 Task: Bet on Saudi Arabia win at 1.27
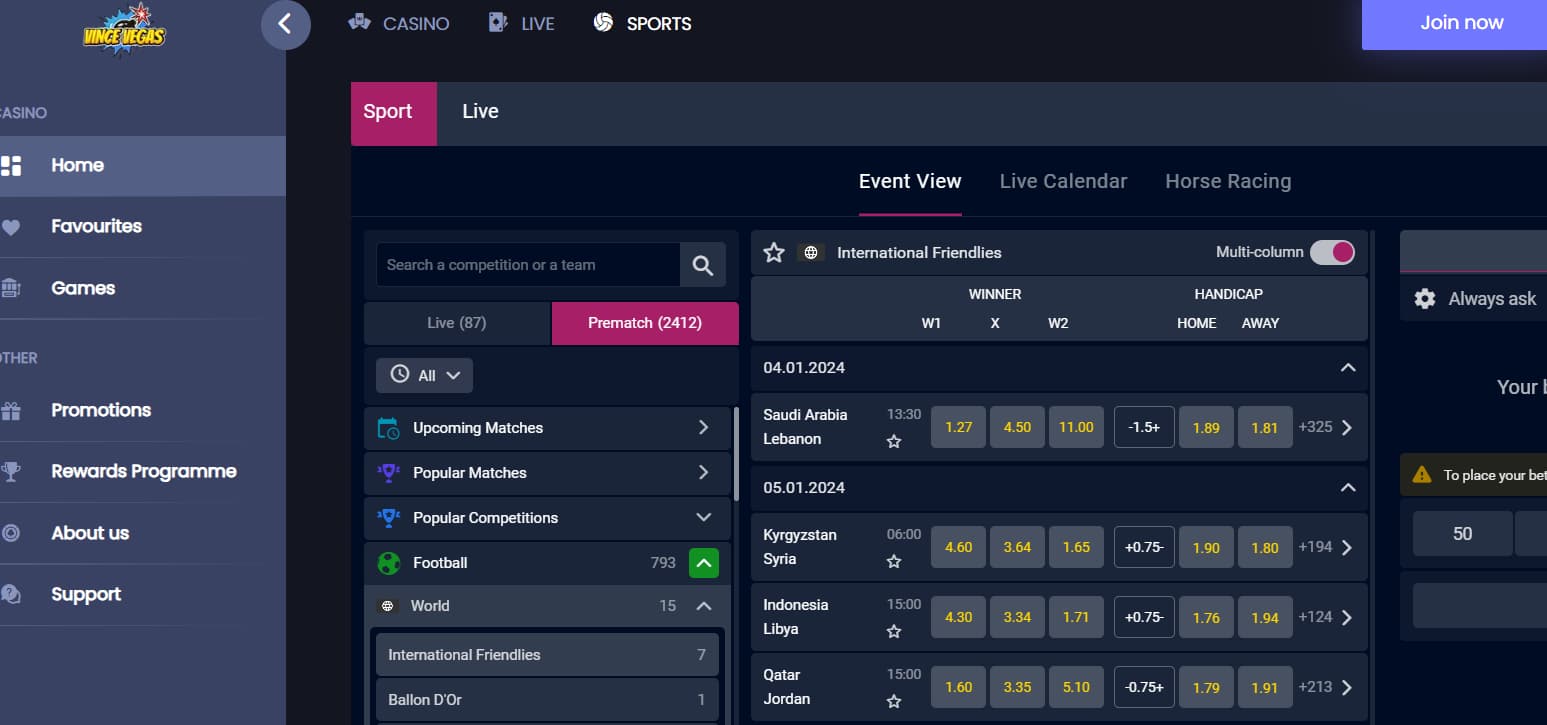(958, 427)
